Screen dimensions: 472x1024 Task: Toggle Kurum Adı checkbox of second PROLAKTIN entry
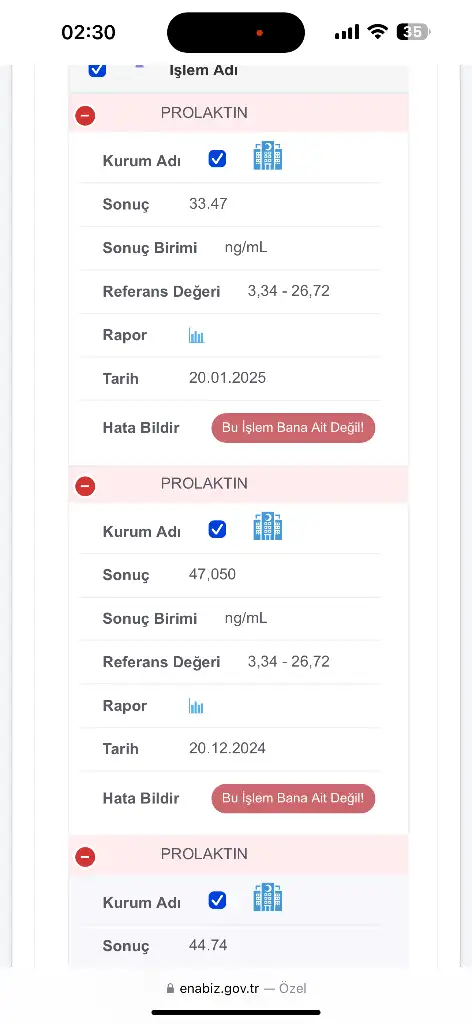[217, 529]
